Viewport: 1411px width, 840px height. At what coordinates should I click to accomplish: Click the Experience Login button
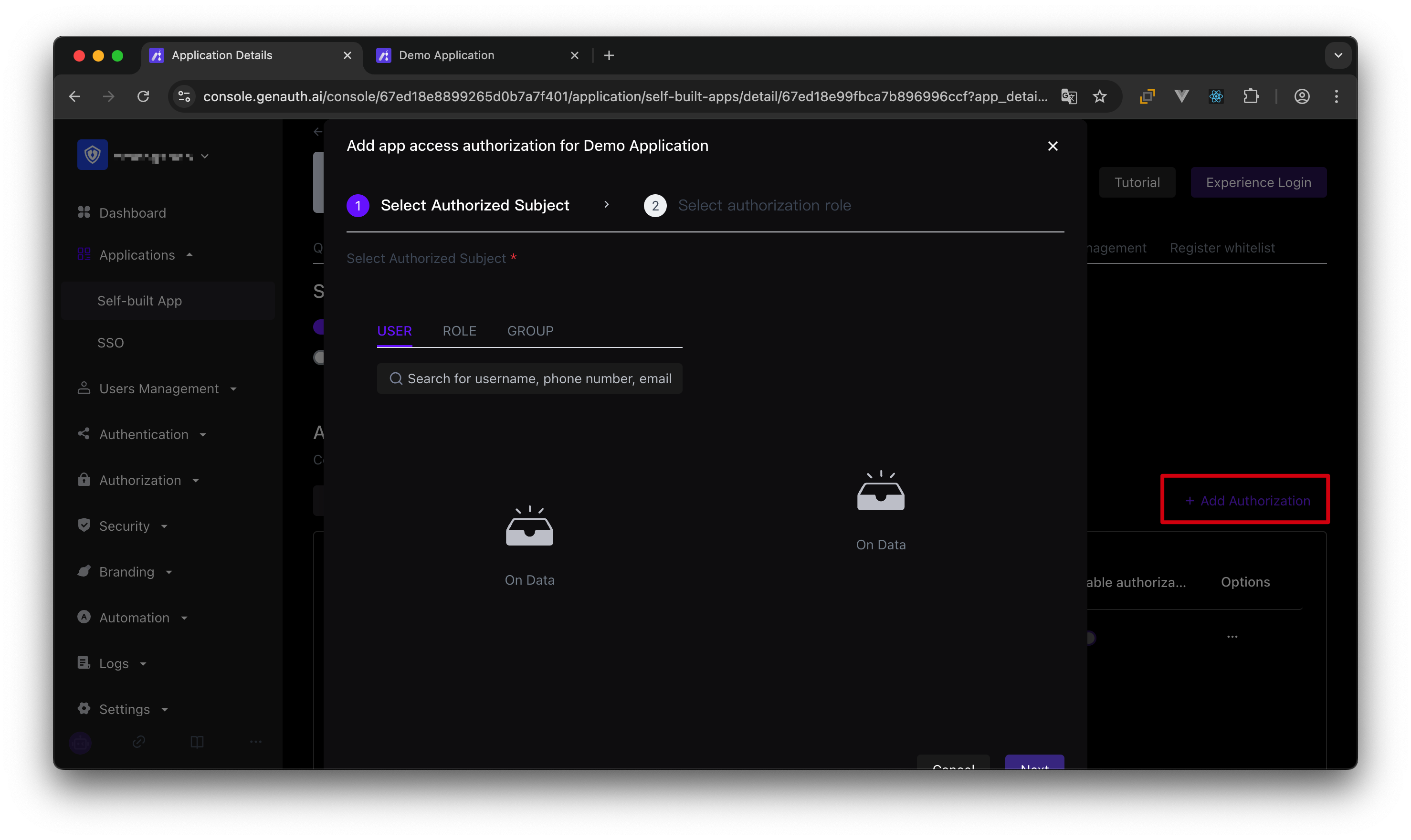point(1258,182)
